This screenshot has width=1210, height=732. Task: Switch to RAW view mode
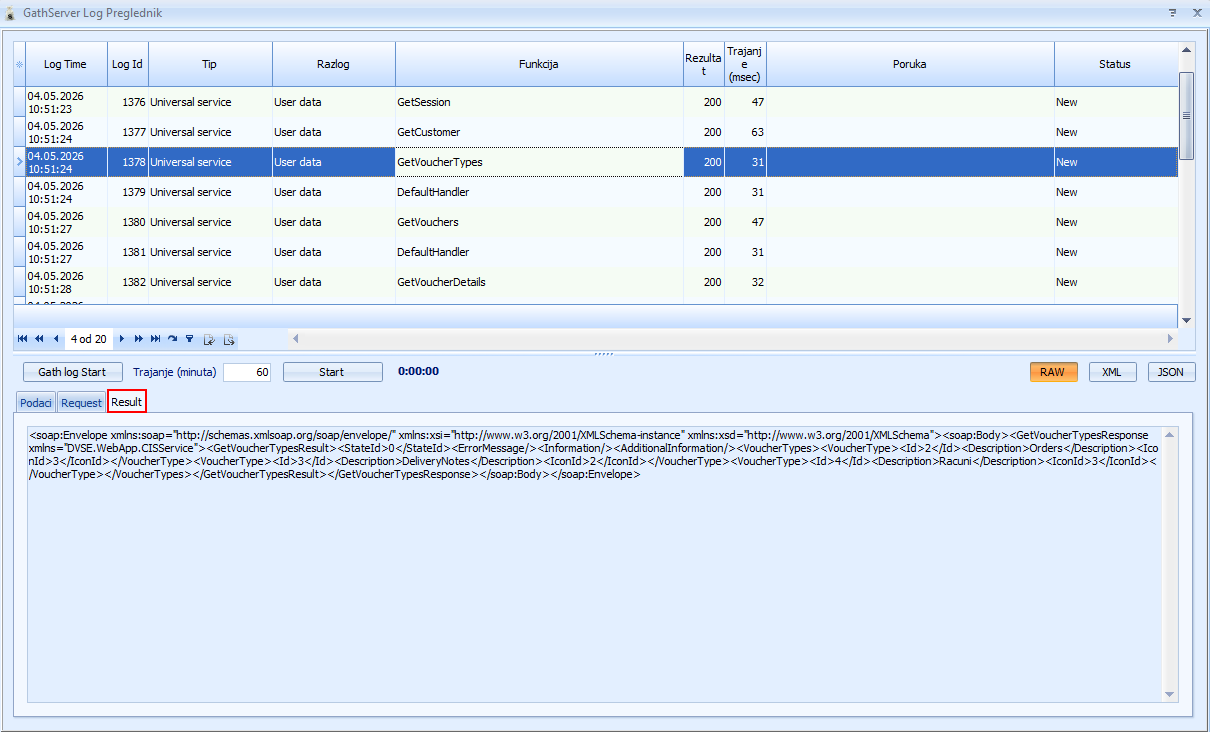(1052, 372)
